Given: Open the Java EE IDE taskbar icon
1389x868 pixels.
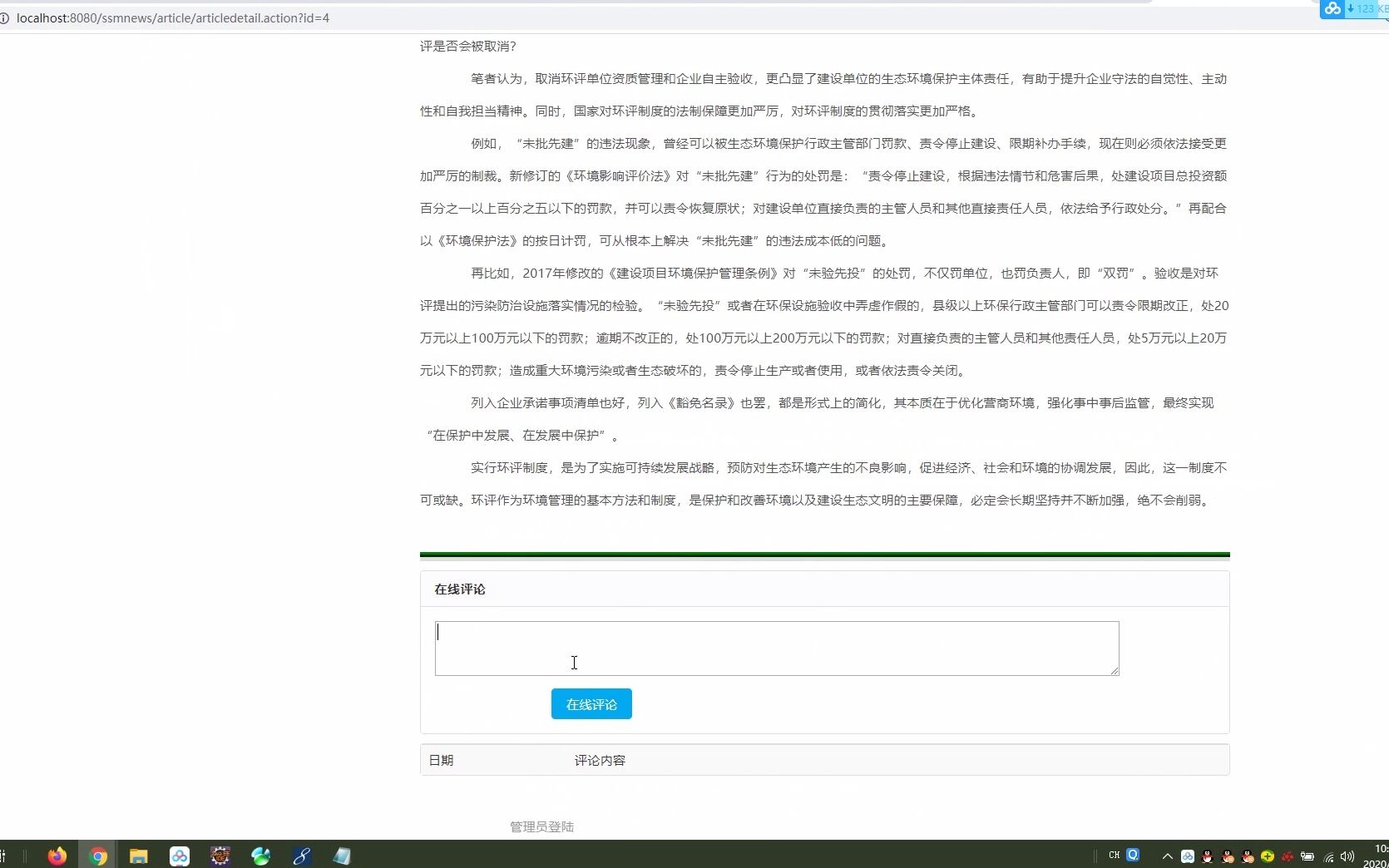Looking at the screenshot, I should coord(220,856).
